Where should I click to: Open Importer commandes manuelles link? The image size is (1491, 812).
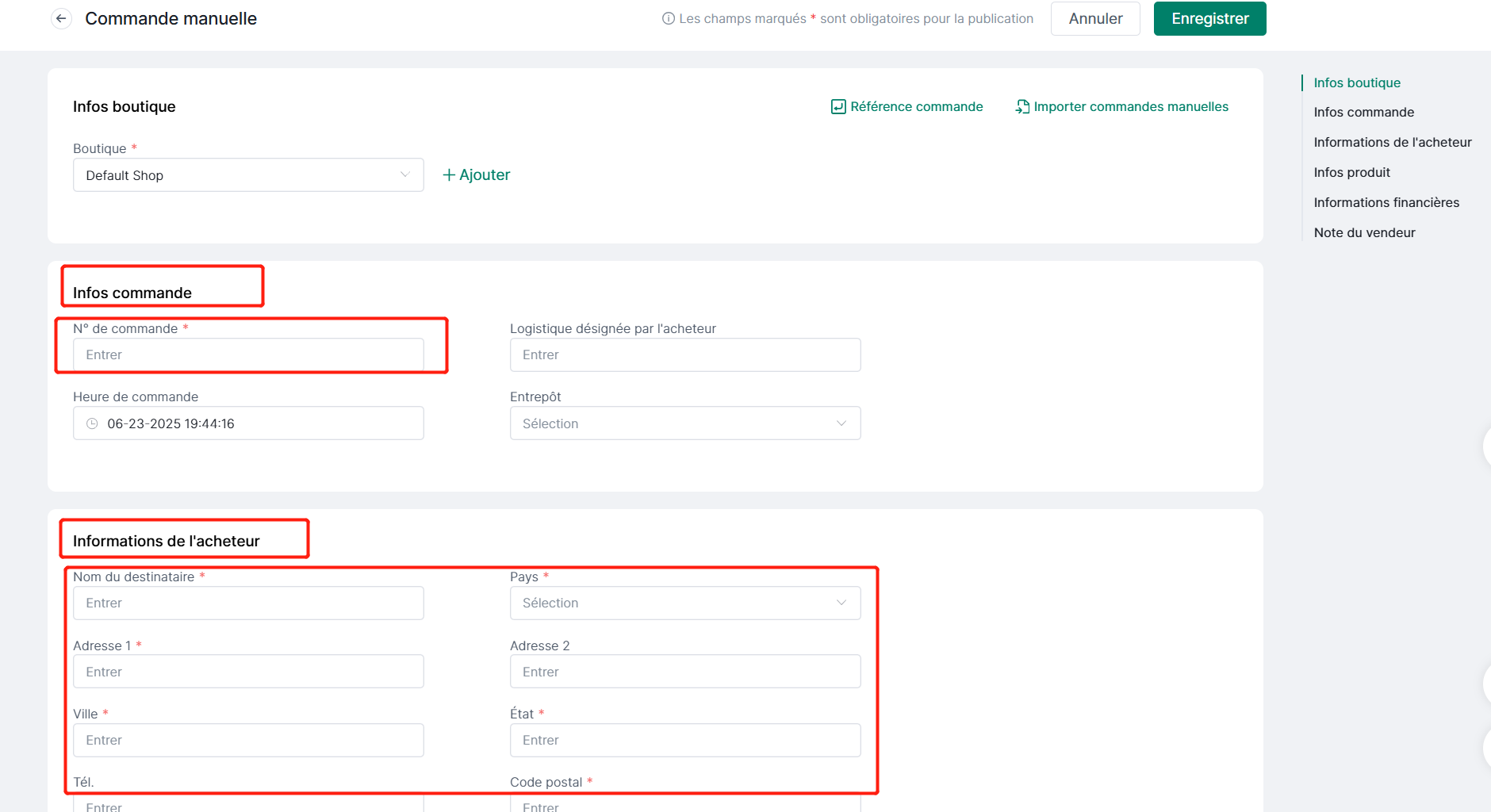(x=1121, y=106)
